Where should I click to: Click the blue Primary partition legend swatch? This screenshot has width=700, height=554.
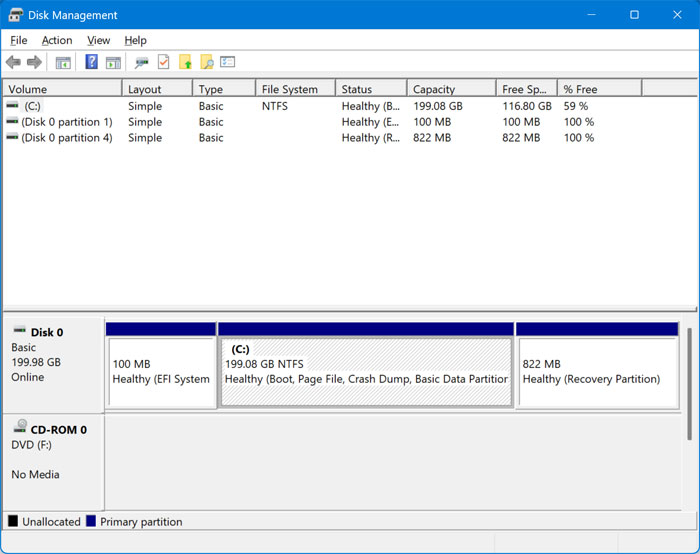point(91,521)
